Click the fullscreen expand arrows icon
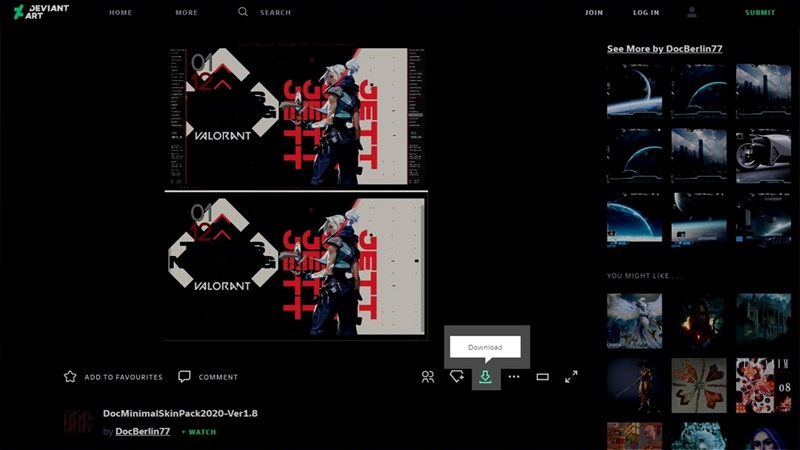Screen dimensions: 800x450 click(571, 377)
